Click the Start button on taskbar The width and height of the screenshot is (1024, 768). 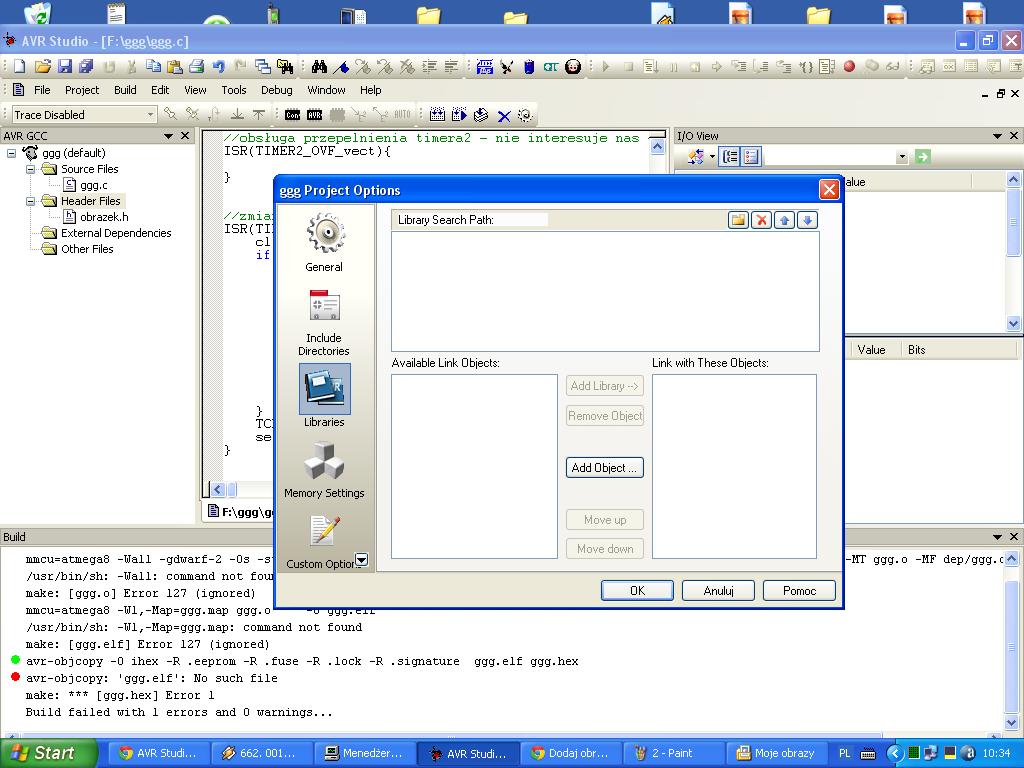pos(48,753)
